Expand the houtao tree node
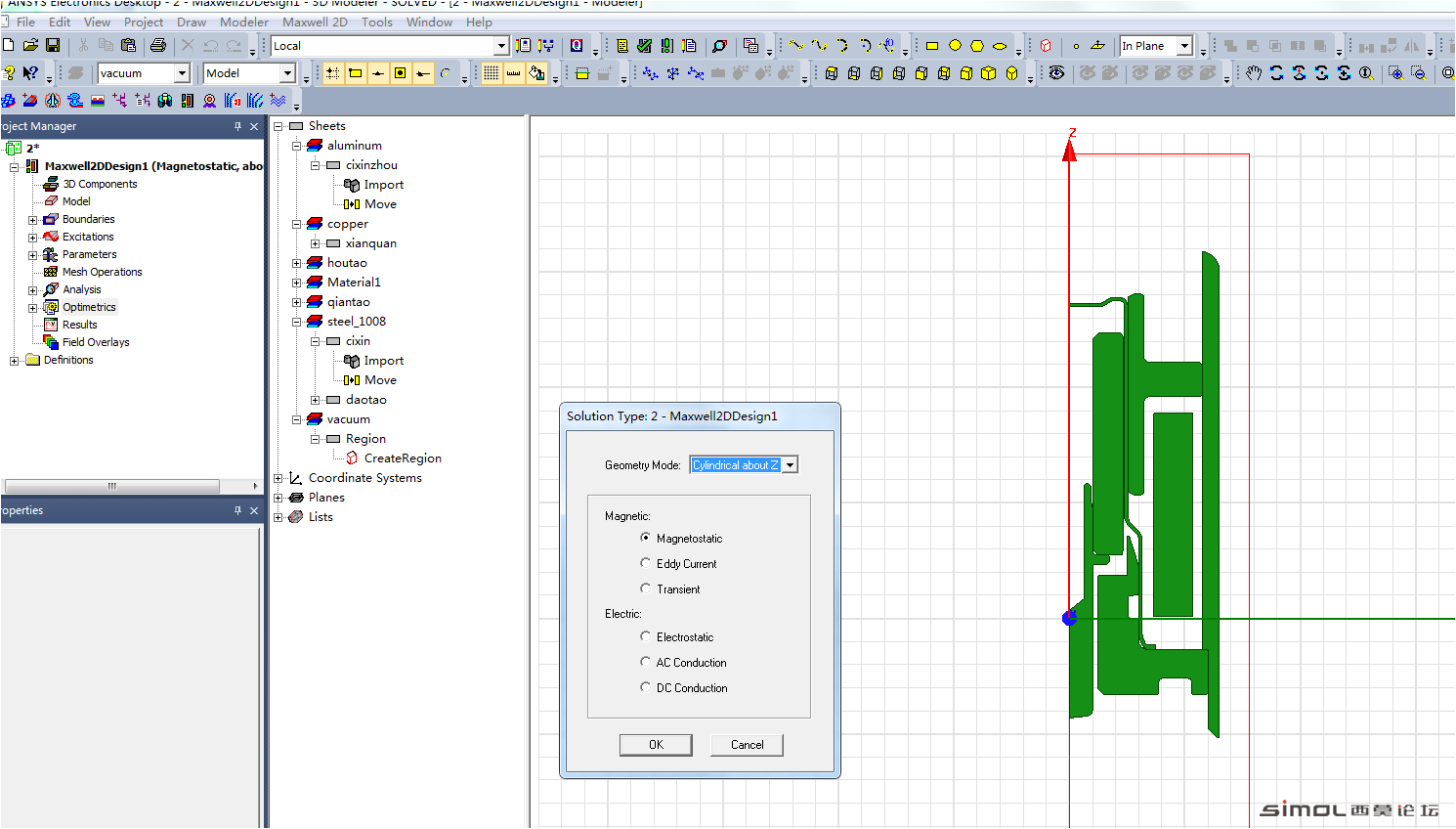The width and height of the screenshot is (1456, 829). click(x=296, y=263)
